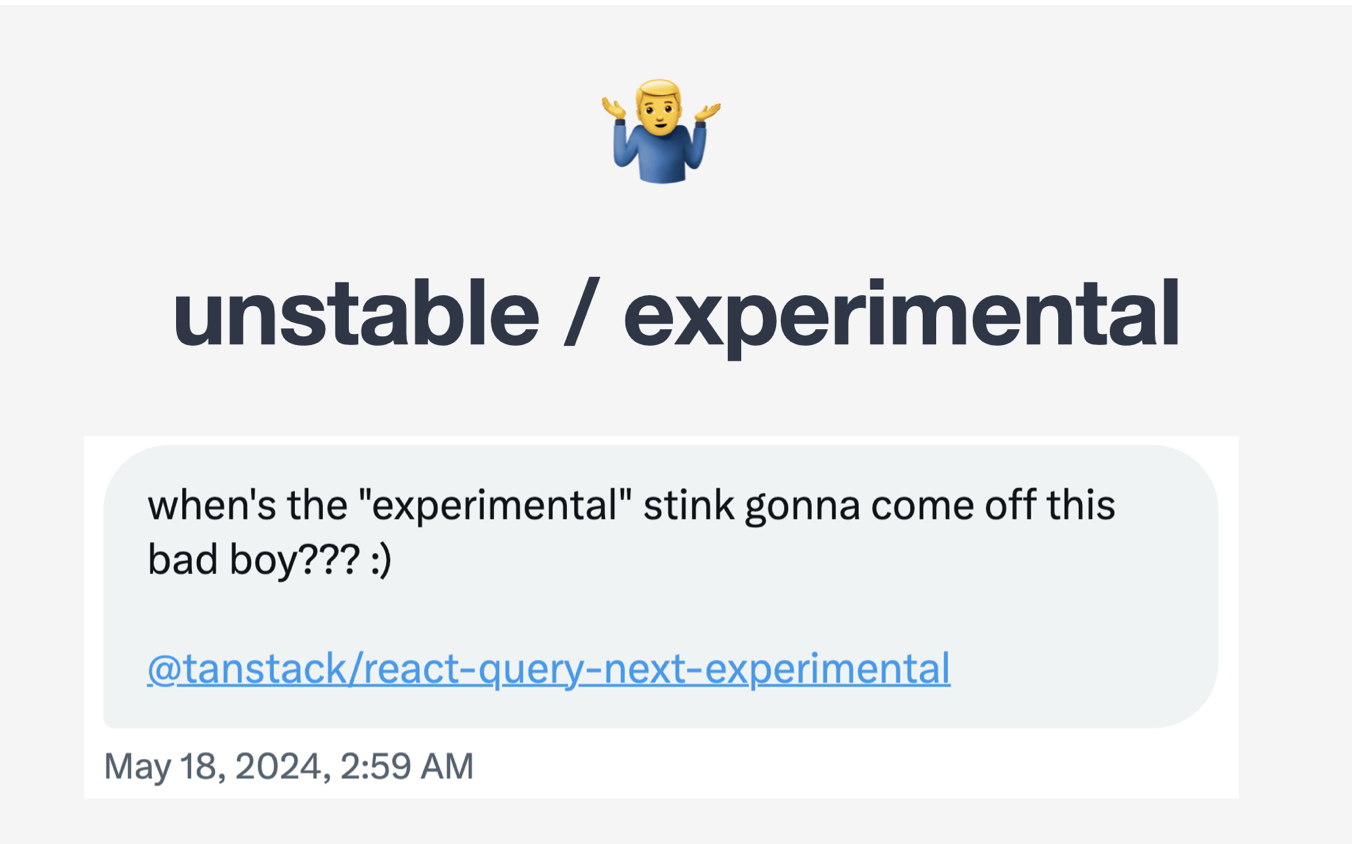Click the ":)" smiley emoticon in message

379,560
